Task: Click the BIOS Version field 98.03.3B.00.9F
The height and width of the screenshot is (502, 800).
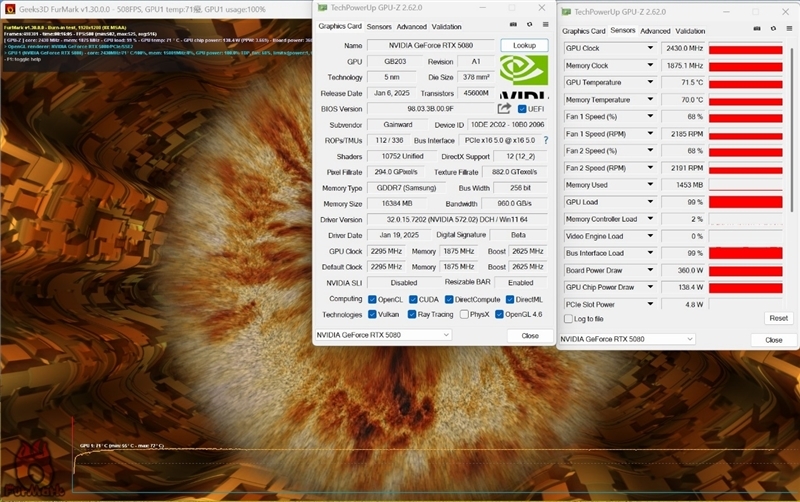Action: tap(431, 109)
